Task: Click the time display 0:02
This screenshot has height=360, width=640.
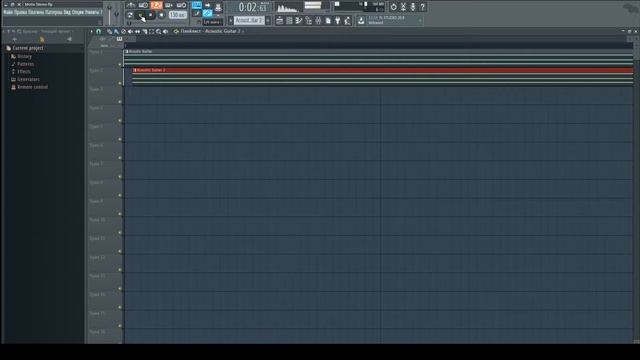Action: (x=251, y=7)
